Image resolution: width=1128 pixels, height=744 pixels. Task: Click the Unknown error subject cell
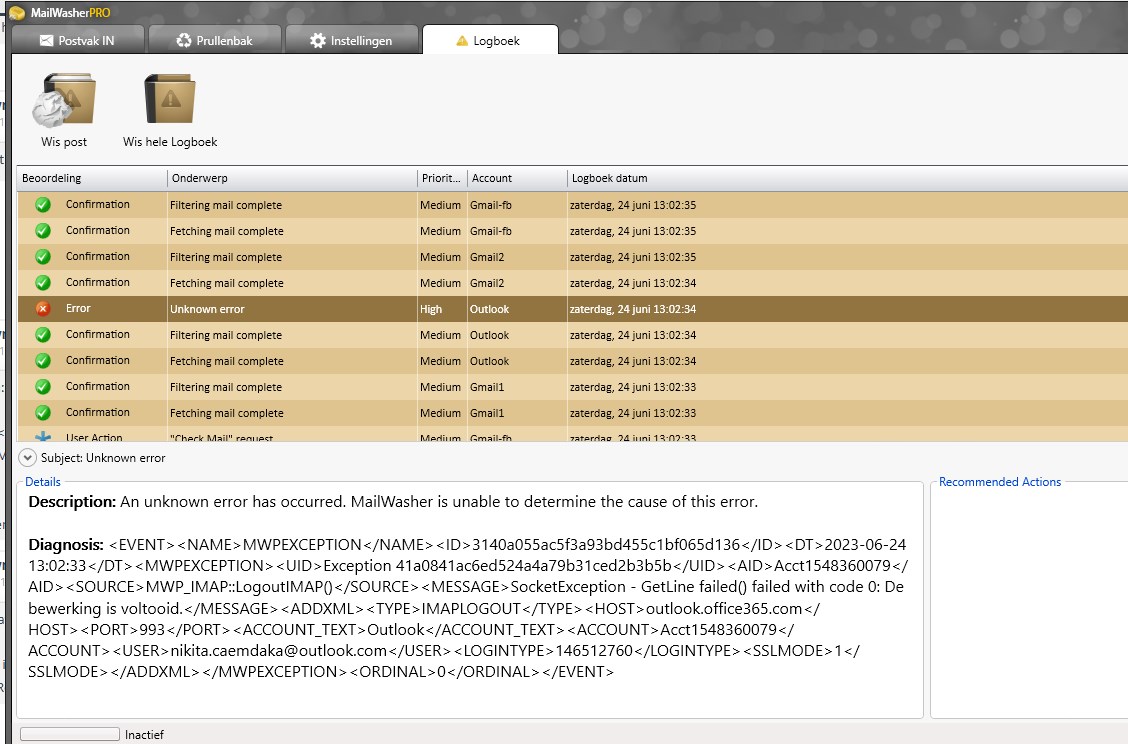292,309
